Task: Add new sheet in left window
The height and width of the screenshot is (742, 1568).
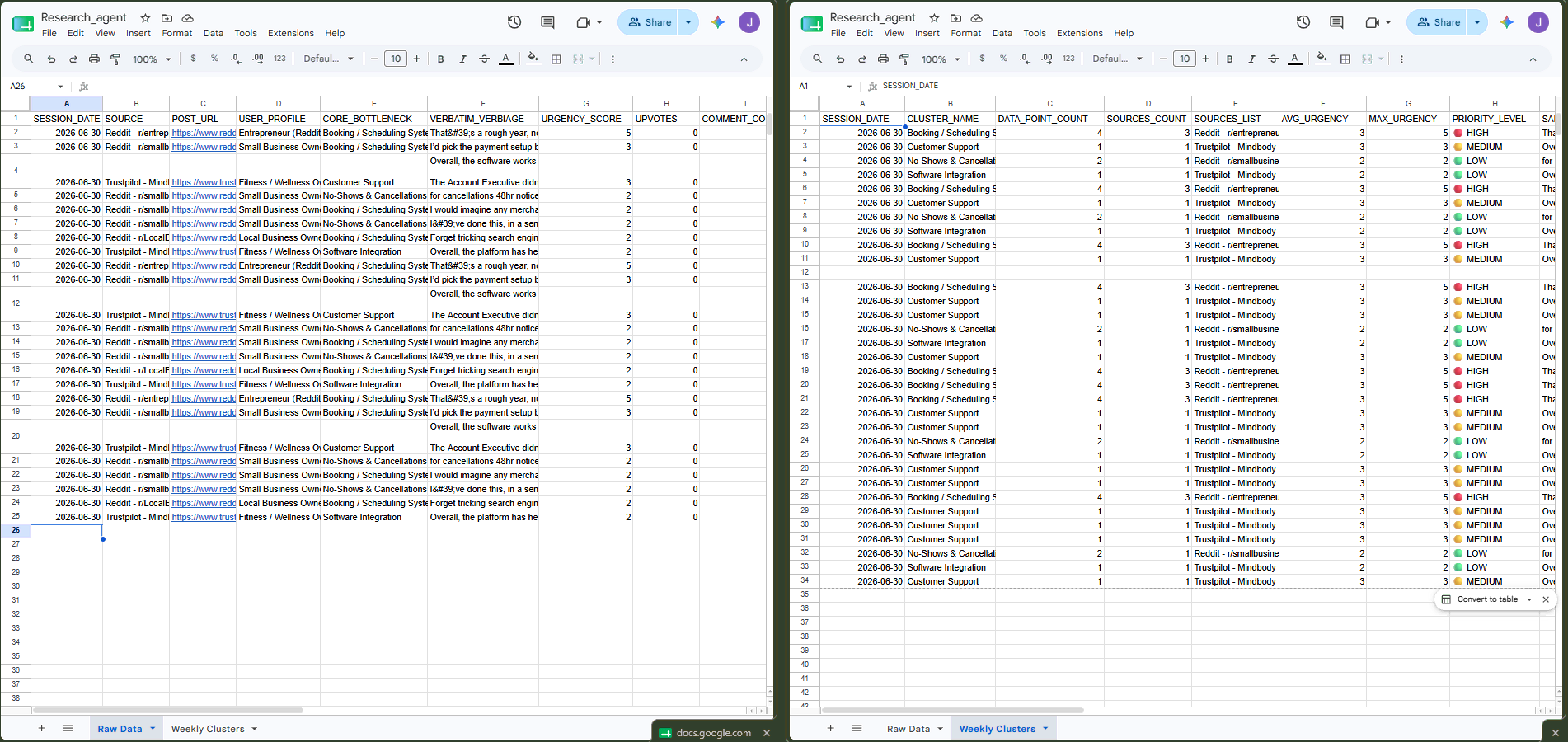Action: [x=41, y=728]
